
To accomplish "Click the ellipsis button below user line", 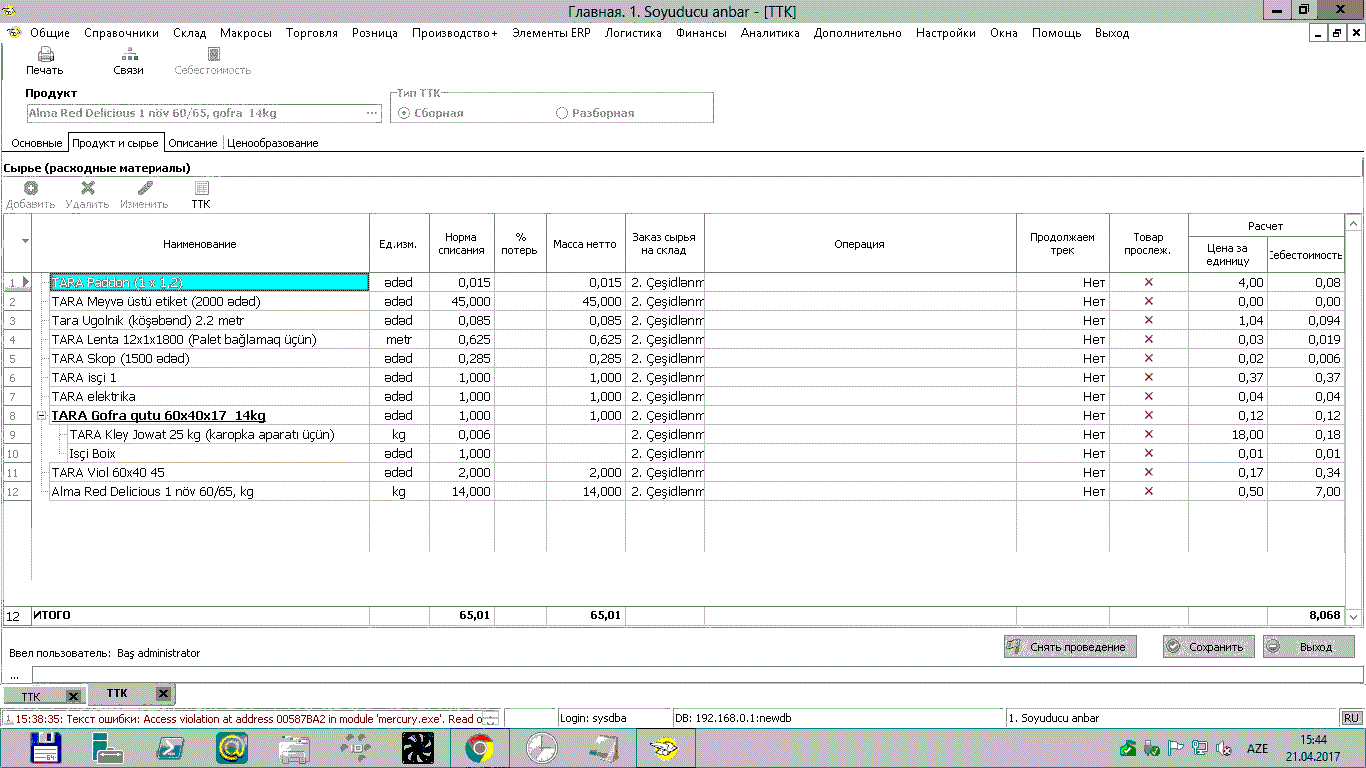I will pos(15,676).
